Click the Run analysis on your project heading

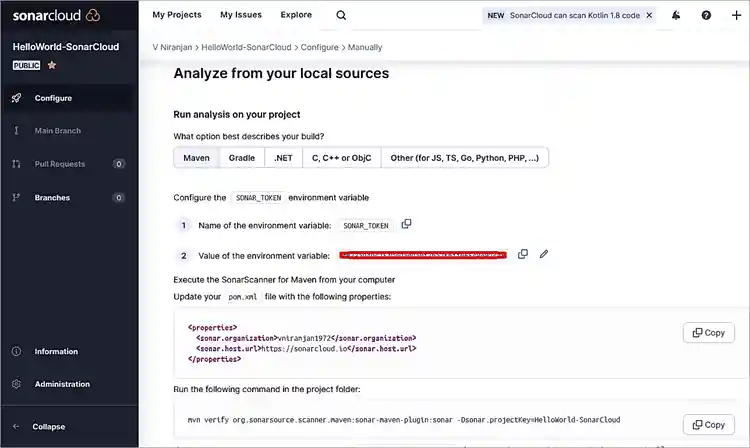coord(237,114)
